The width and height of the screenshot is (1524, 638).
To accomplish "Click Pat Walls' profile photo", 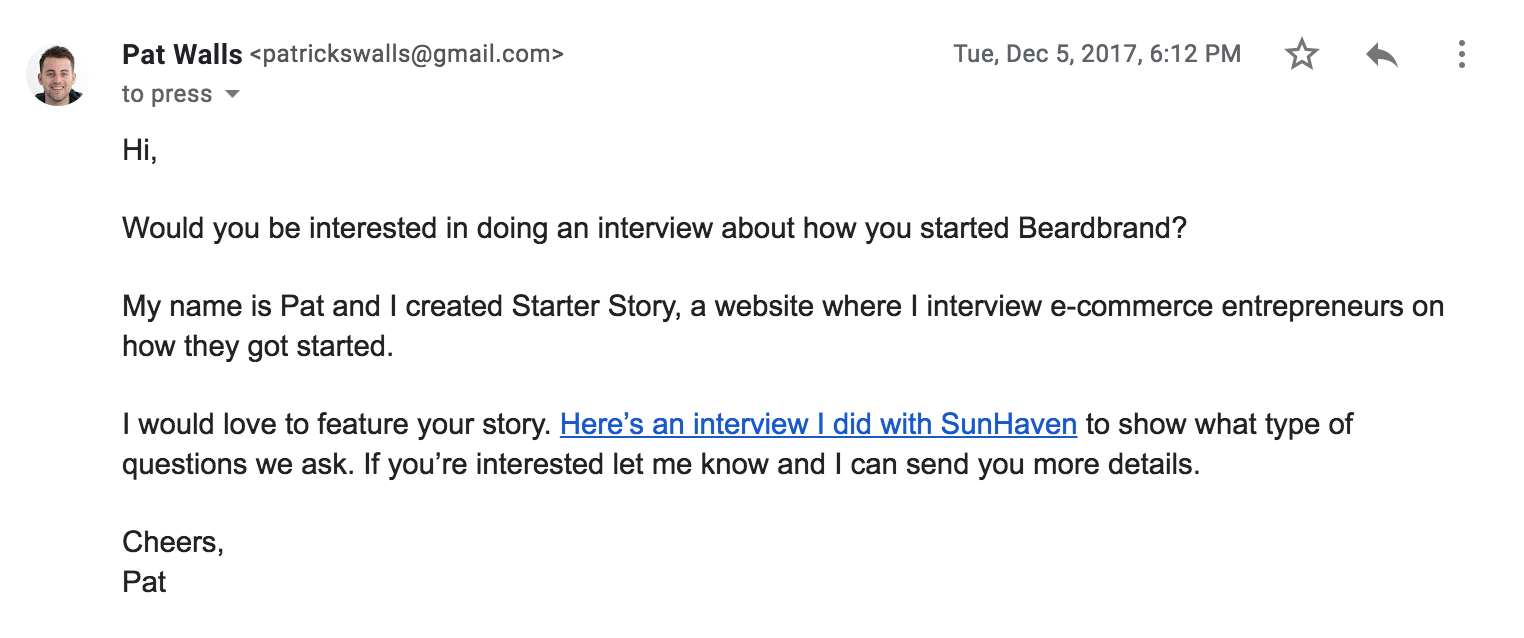I will click(56, 75).
